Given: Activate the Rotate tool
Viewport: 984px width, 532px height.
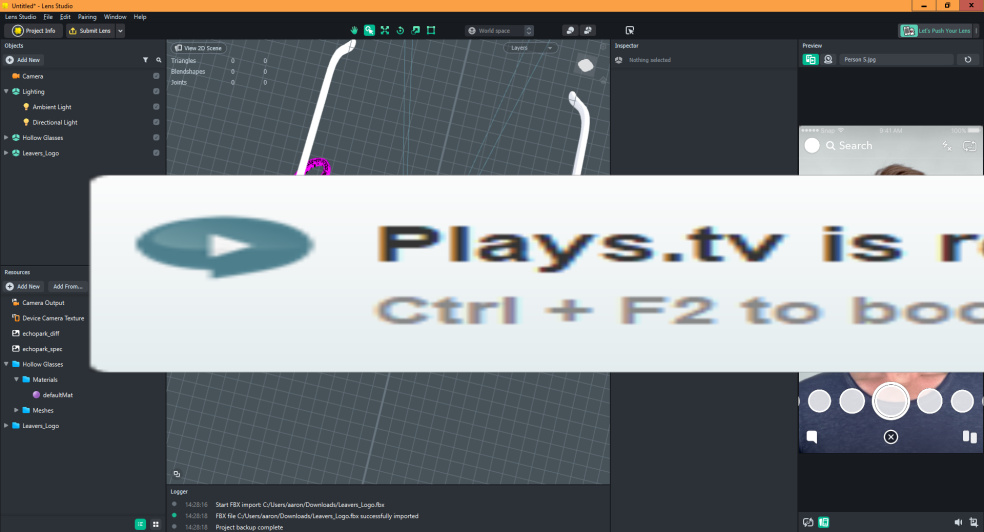Looking at the screenshot, I should pyautogui.click(x=400, y=30).
